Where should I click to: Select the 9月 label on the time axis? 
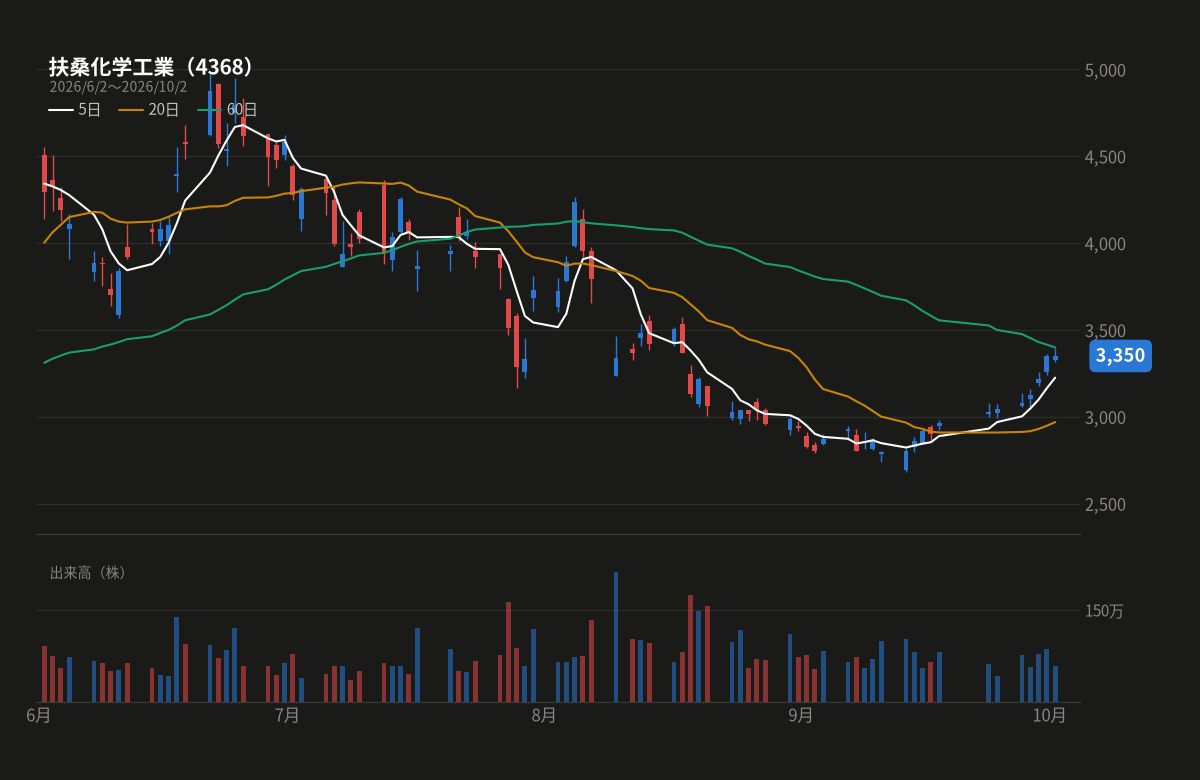pyautogui.click(x=801, y=715)
